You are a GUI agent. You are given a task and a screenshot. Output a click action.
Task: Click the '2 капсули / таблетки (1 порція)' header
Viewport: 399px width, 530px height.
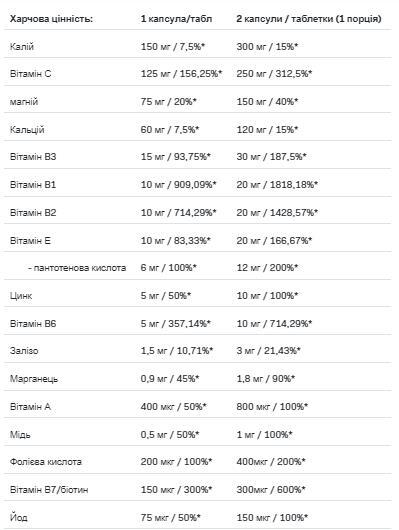coord(309,19)
